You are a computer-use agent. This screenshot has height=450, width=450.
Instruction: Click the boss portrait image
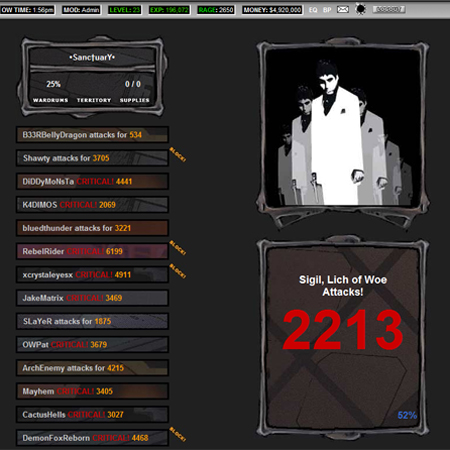pos(343,127)
